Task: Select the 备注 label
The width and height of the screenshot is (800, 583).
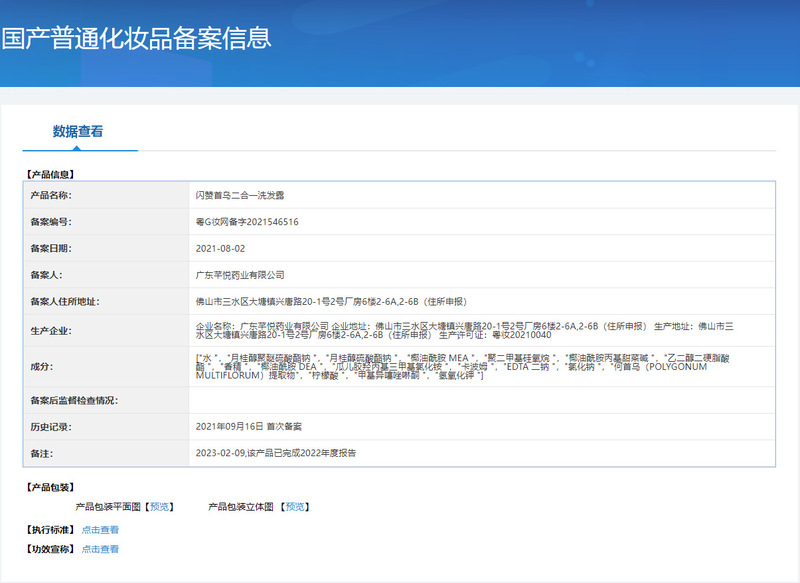Action: click(42, 453)
